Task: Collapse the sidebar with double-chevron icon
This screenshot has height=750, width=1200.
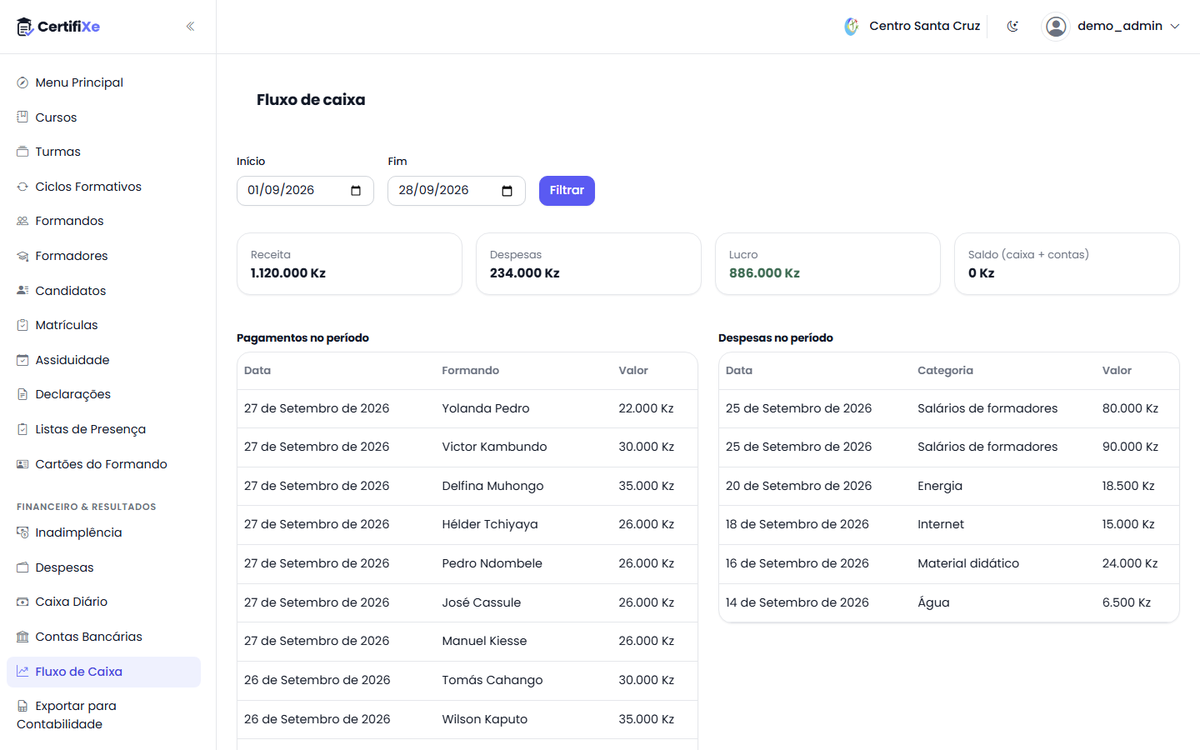Action: tap(190, 27)
